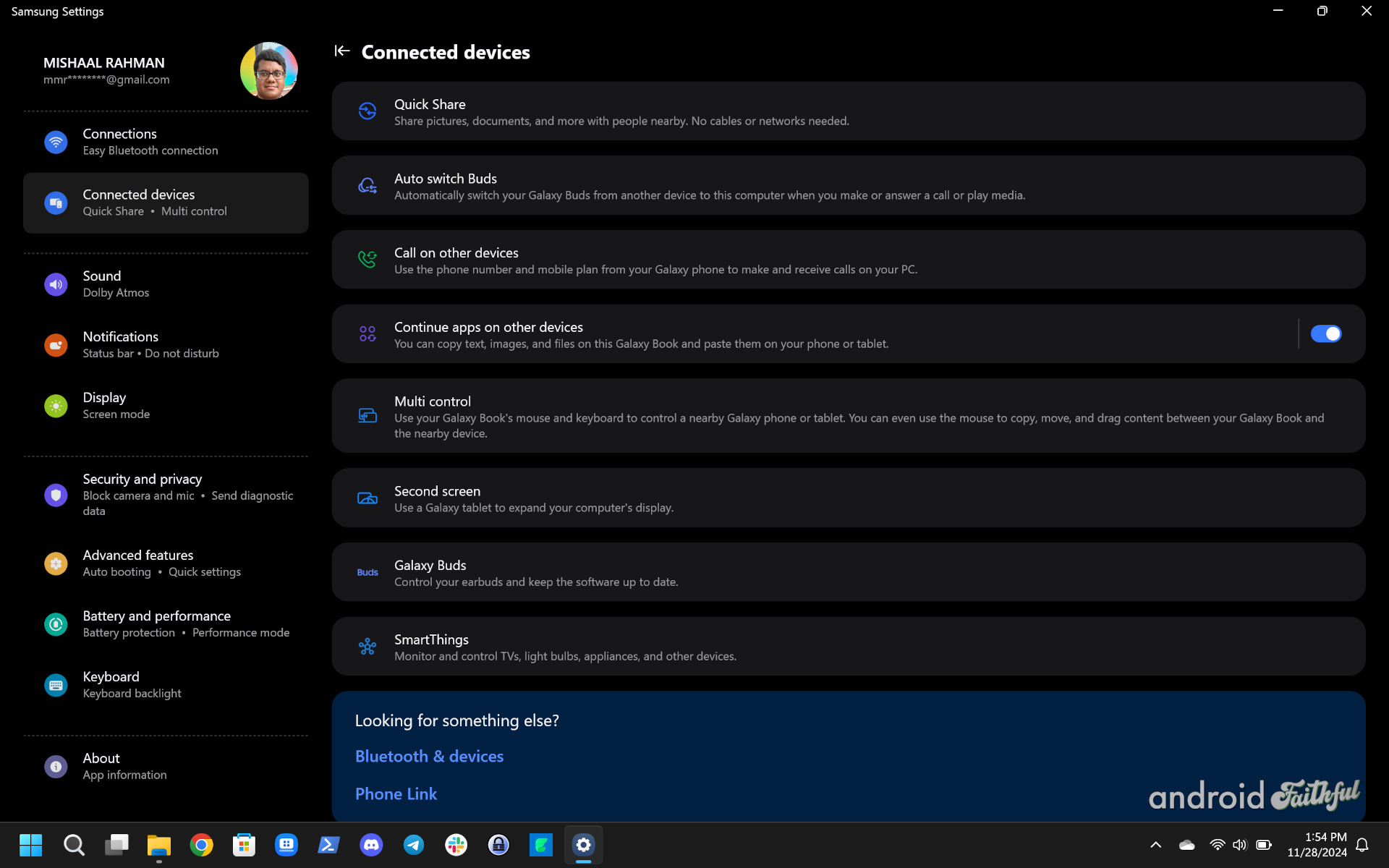Open the Connections settings category
1389x868 pixels.
(166, 142)
